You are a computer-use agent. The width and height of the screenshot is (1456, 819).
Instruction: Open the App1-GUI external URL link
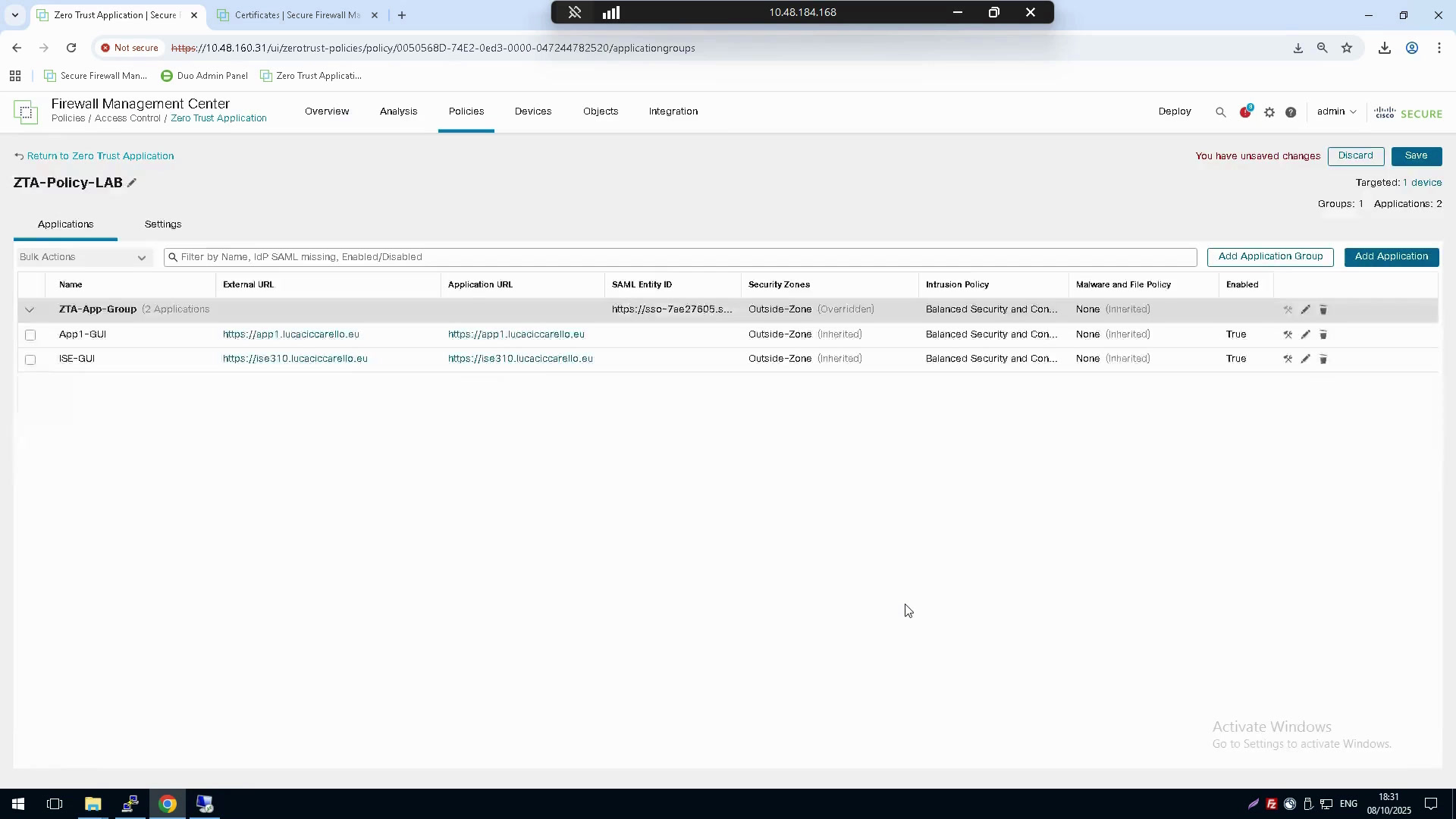point(291,334)
